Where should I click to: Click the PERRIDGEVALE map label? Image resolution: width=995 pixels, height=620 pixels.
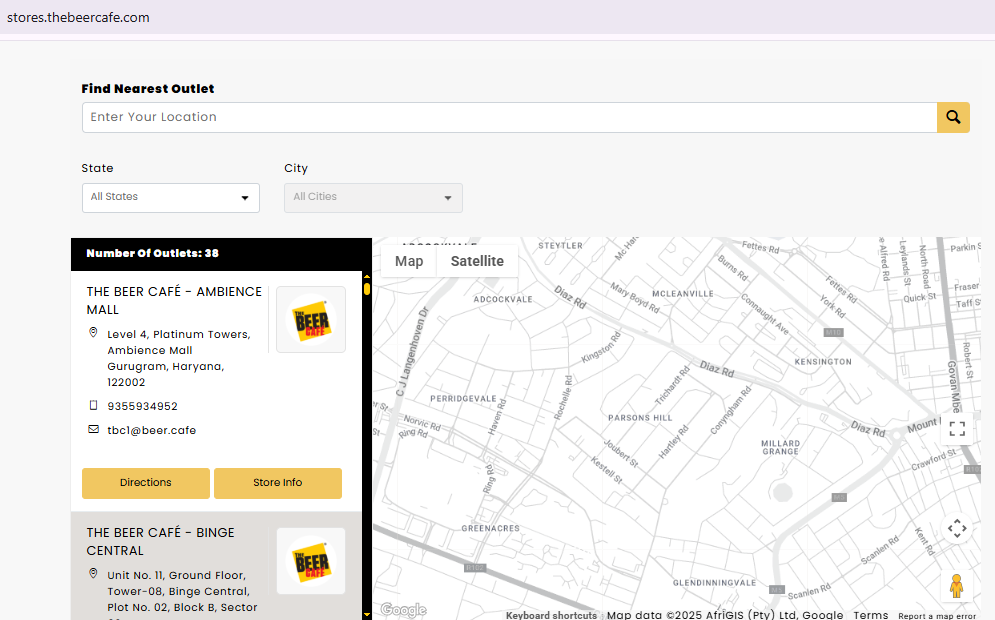[463, 399]
